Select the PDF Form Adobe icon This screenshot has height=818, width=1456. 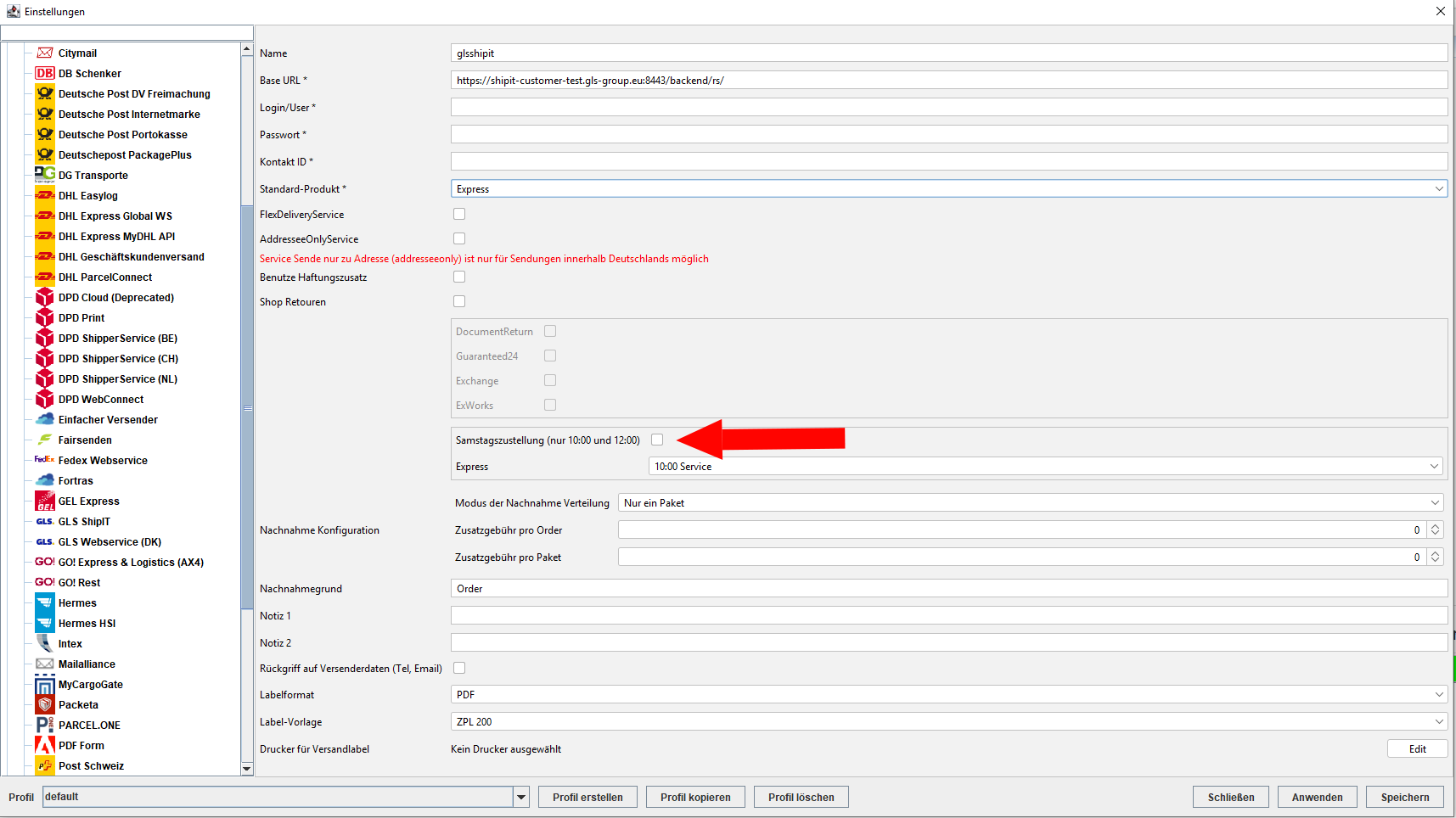pos(45,745)
